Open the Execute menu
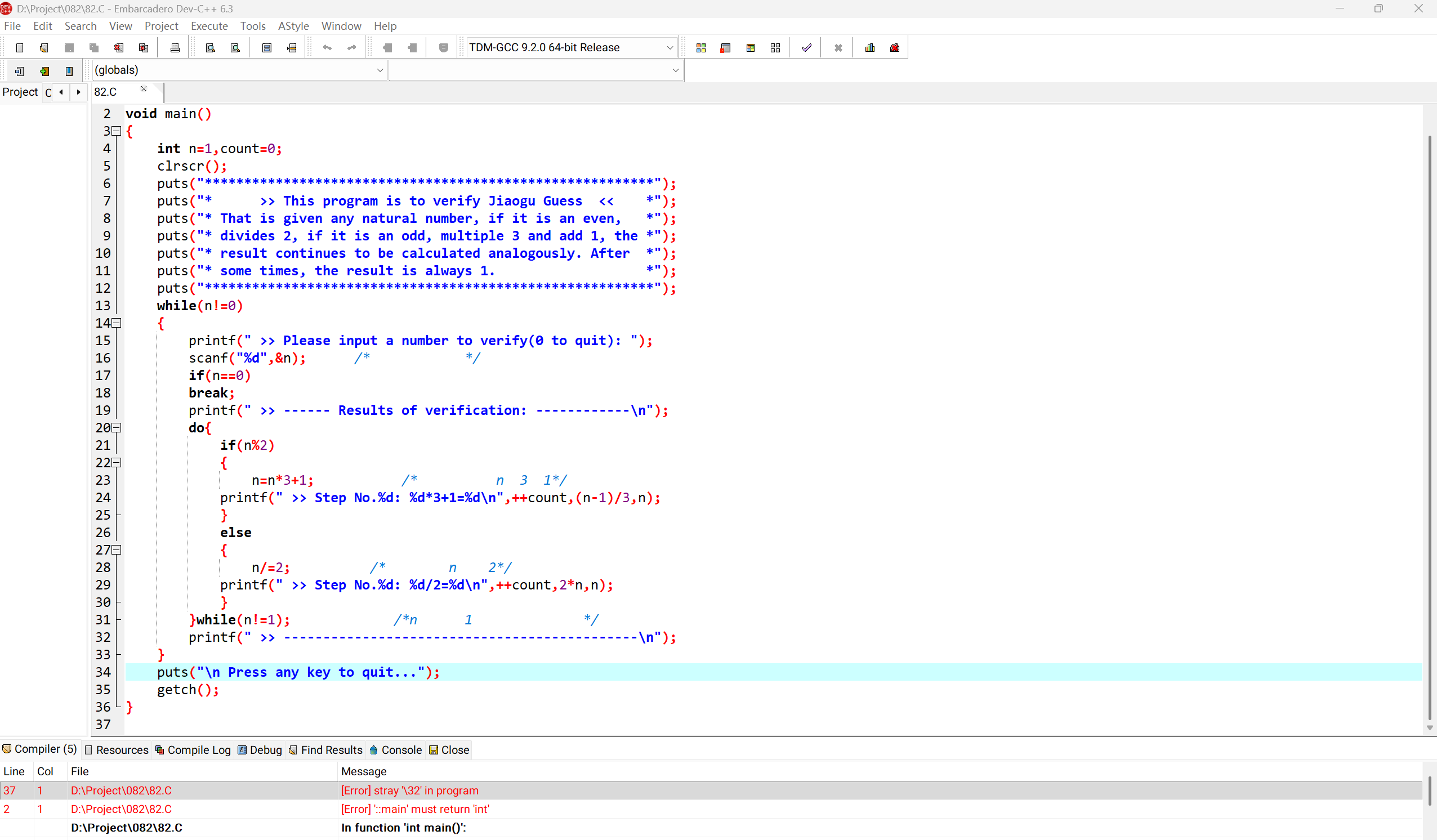Screen dimensions: 1437x840 coord(209,26)
